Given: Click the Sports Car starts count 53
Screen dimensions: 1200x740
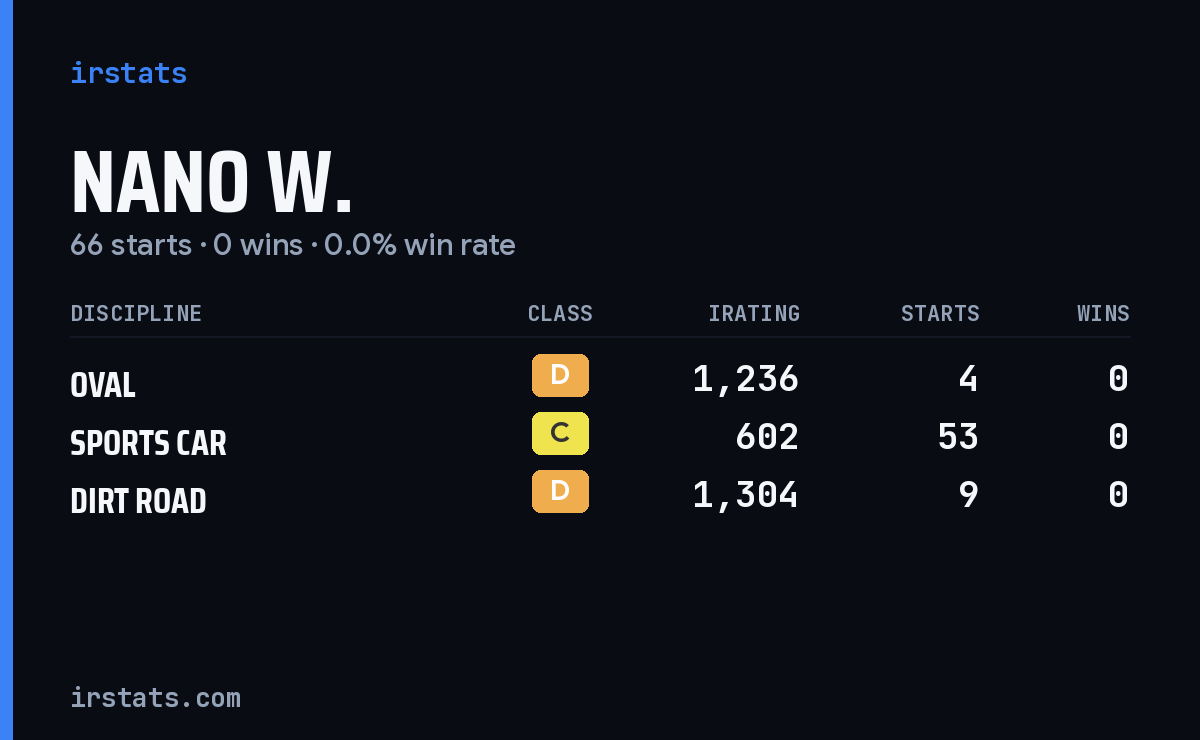Looking at the screenshot, I should point(958,437).
